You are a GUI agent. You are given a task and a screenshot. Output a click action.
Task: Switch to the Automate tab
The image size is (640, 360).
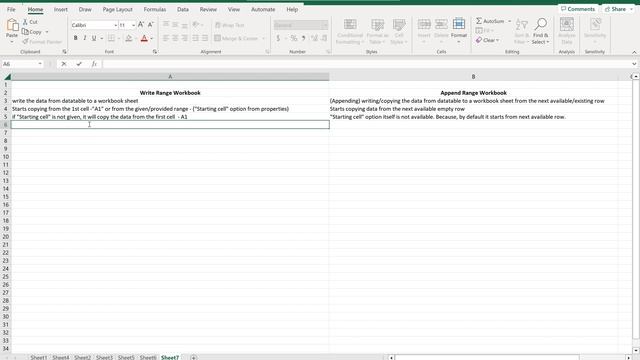263,9
